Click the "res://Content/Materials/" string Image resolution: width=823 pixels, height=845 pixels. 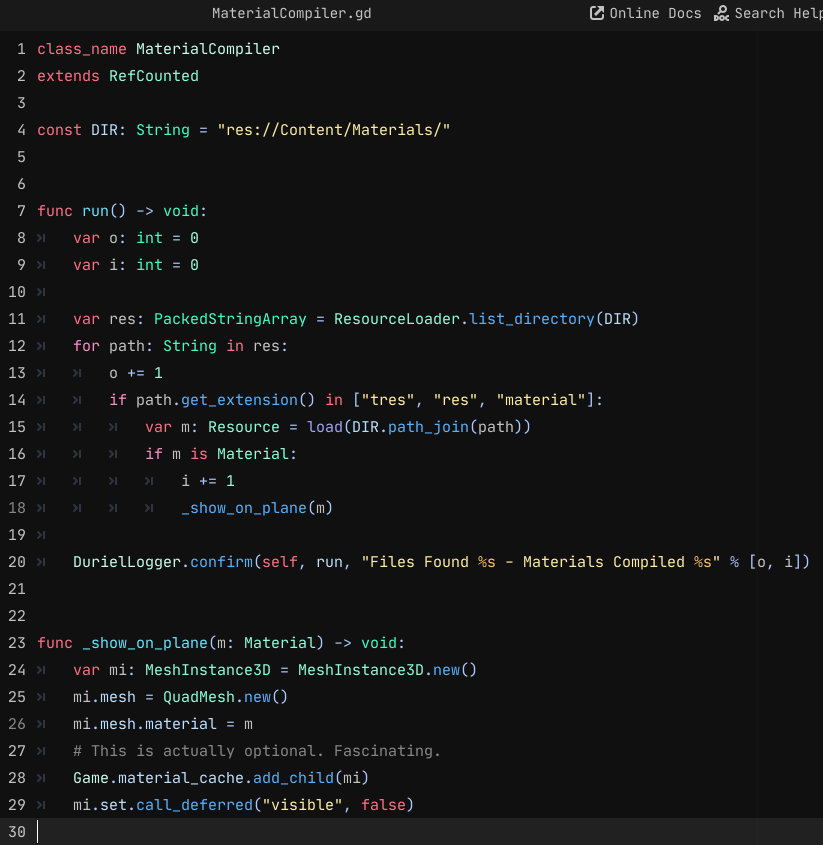(334, 130)
